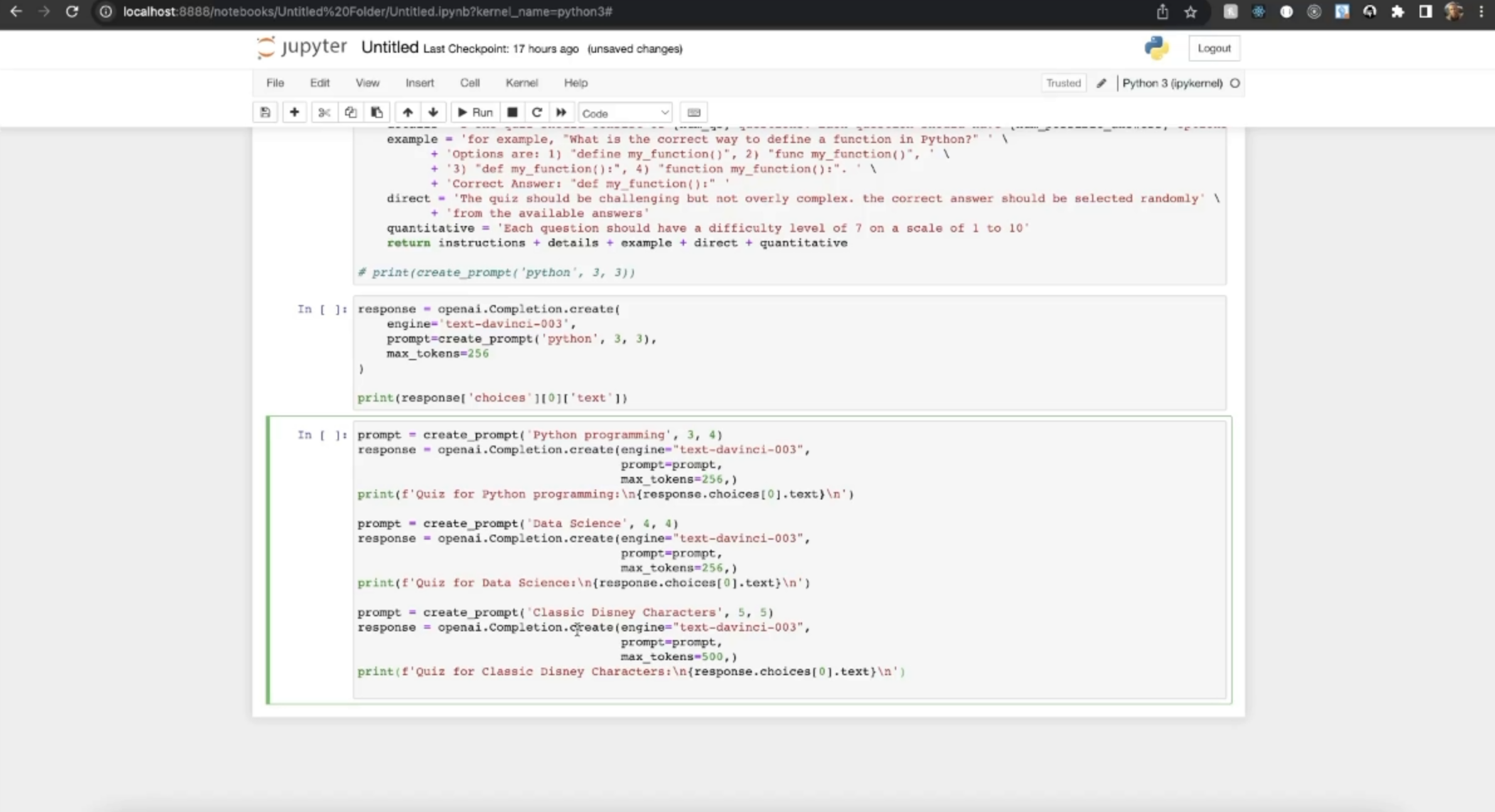Move selected cell down arrow

pyautogui.click(x=433, y=112)
